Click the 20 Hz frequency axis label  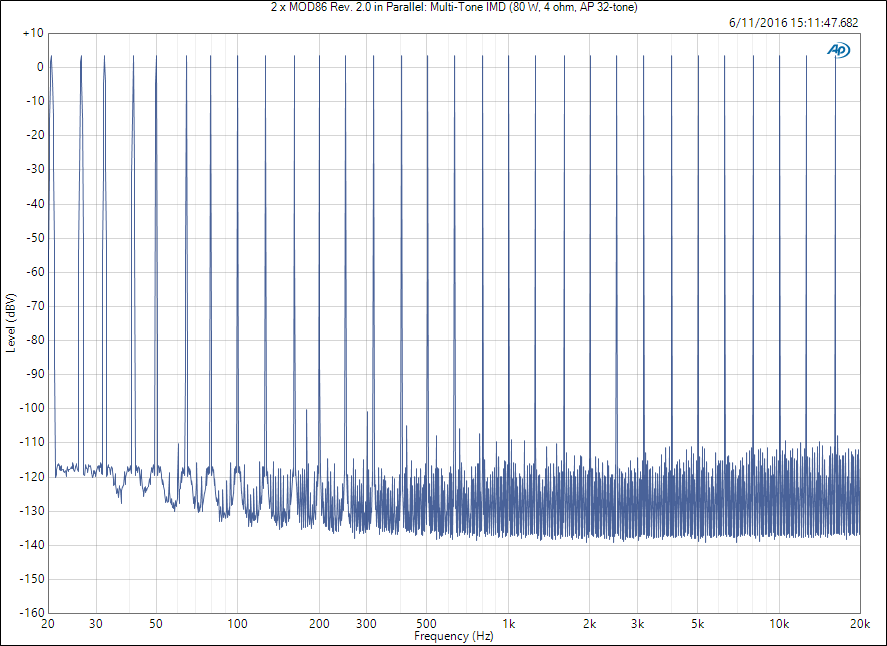pyautogui.click(x=48, y=623)
